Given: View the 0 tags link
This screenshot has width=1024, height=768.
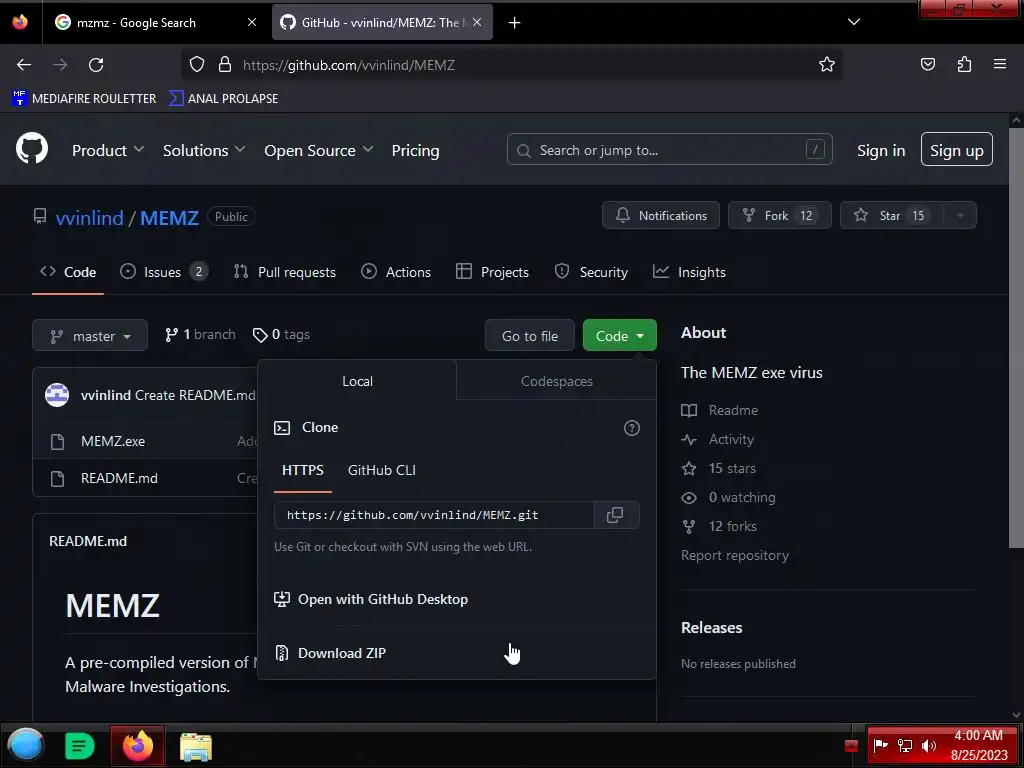Looking at the screenshot, I should (281, 334).
